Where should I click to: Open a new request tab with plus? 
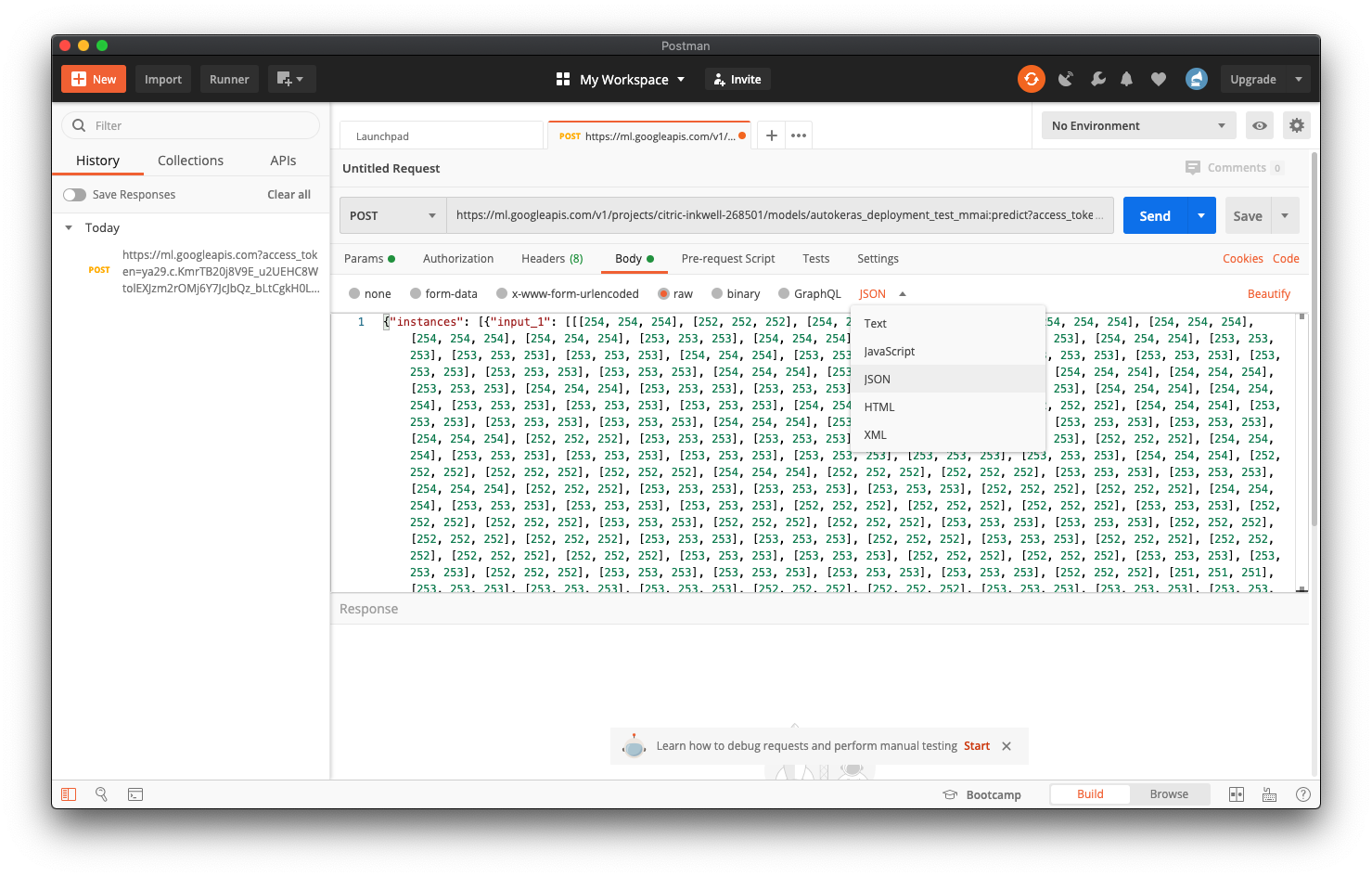tap(771, 135)
